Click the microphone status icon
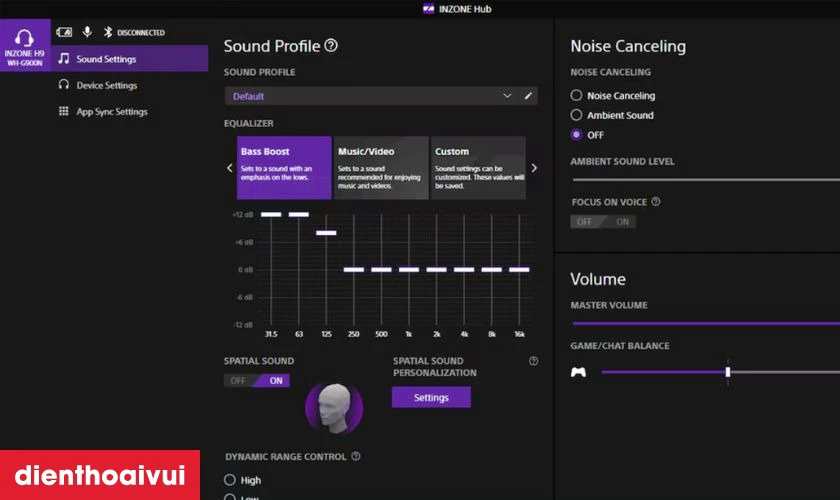Image resolution: width=840 pixels, height=500 pixels. pyautogui.click(x=87, y=32)
